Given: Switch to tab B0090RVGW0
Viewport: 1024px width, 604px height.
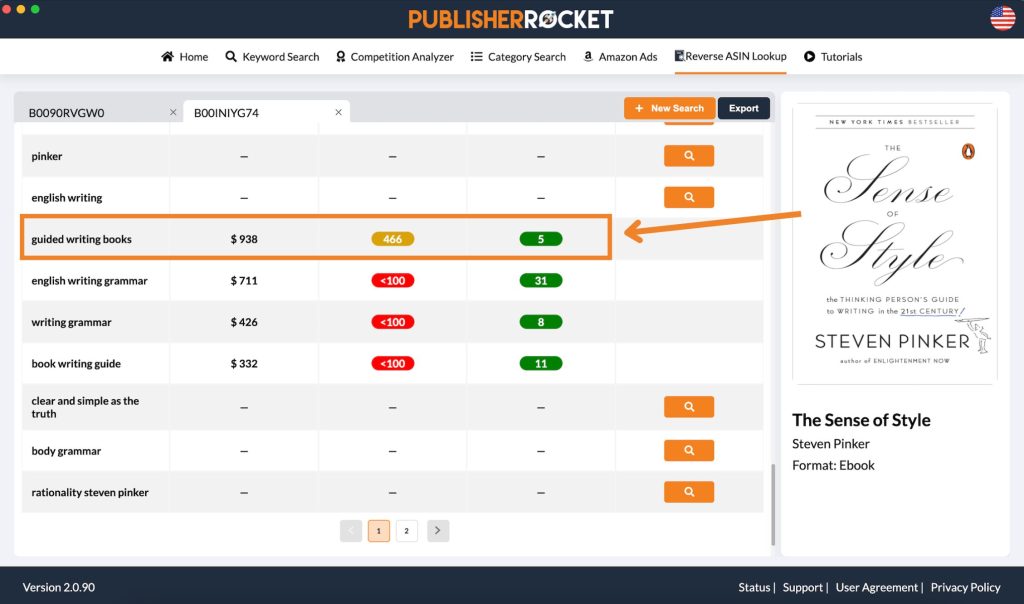Looking at the screenshot, I should pyautogui.click(x=67, y=113).
